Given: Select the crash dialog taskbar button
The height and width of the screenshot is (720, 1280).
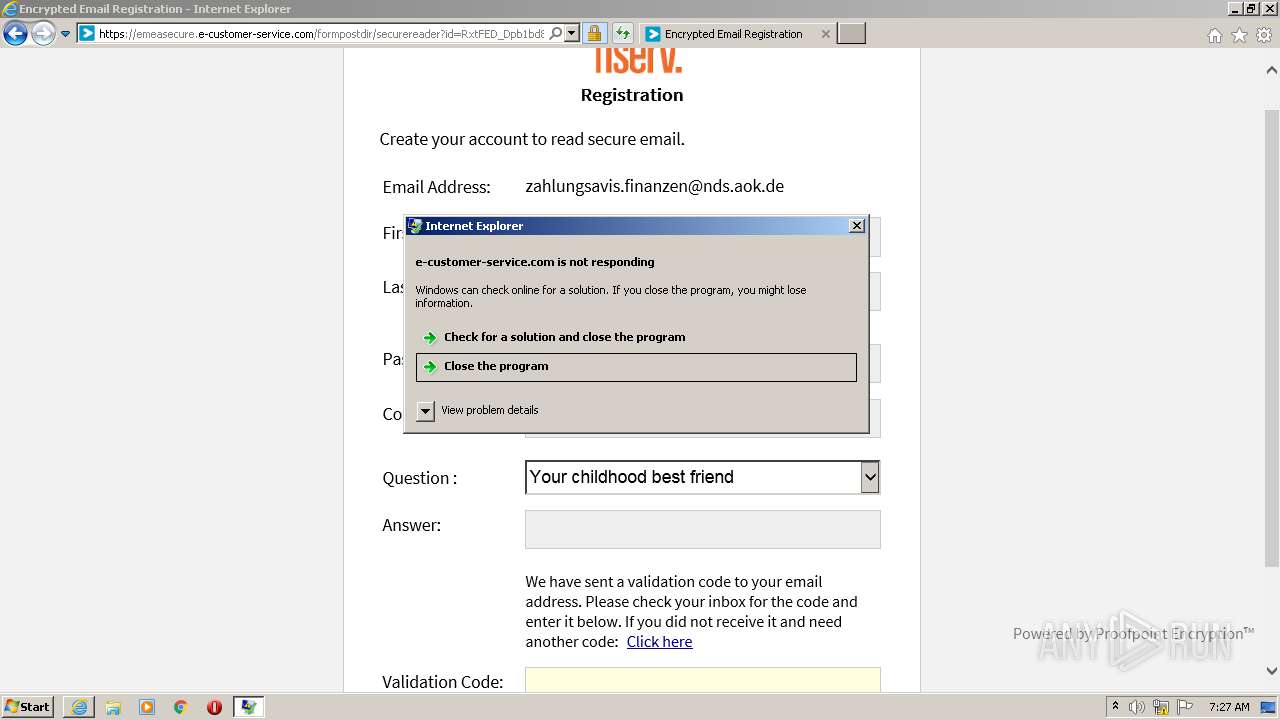Looking at the screenshot, I should (248, 707).
